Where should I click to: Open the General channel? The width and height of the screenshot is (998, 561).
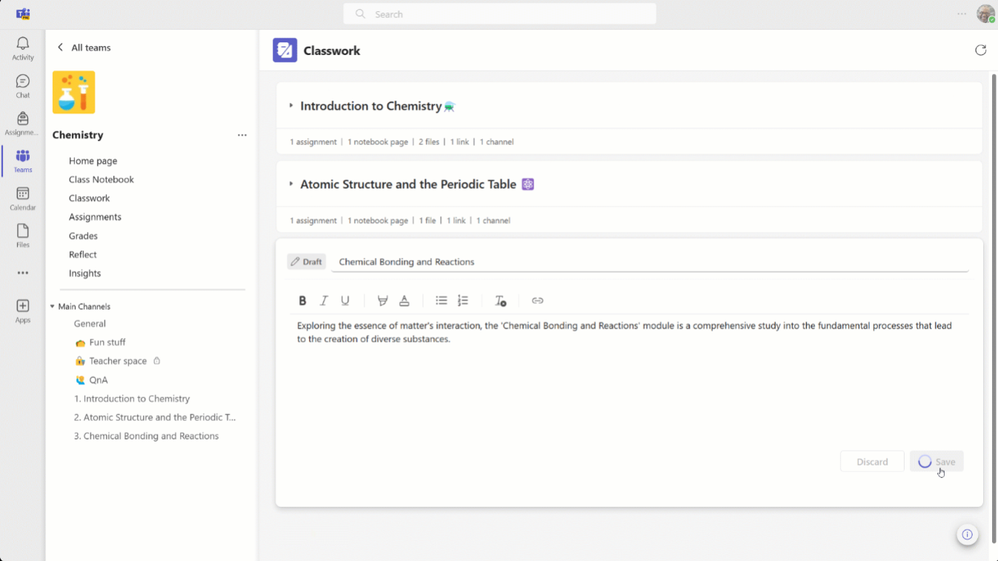pyautogui.click(x=90, y=323)
